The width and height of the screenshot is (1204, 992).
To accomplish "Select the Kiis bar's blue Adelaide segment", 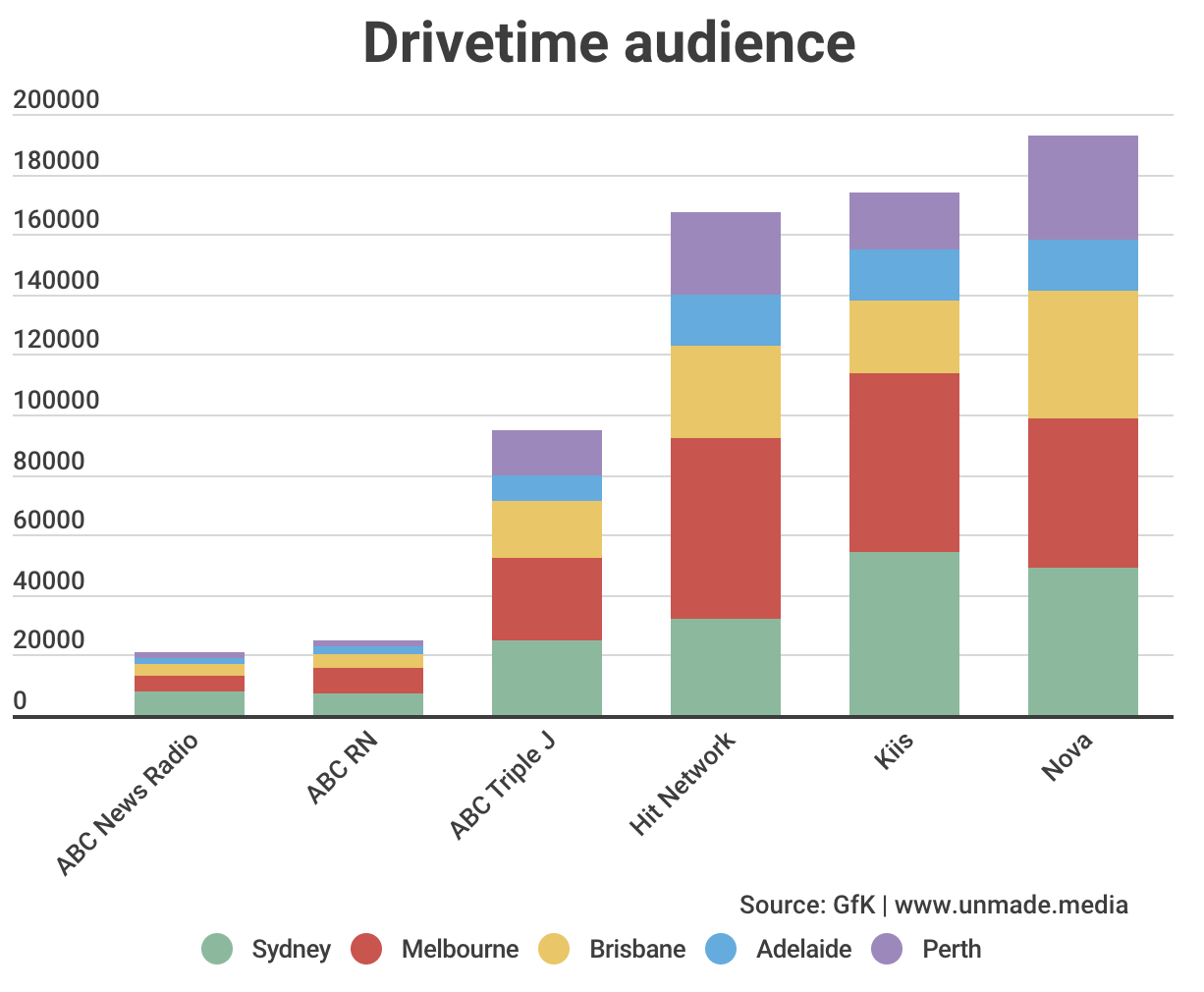I will pyautogui.click(x=904, y=275).
